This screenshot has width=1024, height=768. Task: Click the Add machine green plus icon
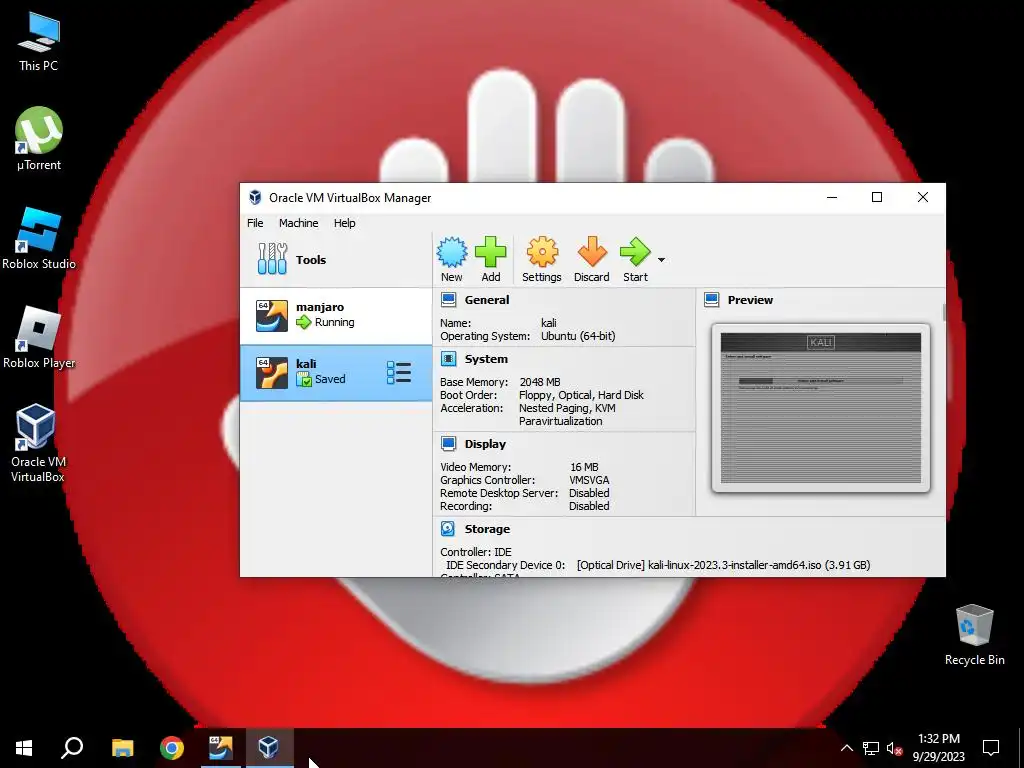point(490,260)
